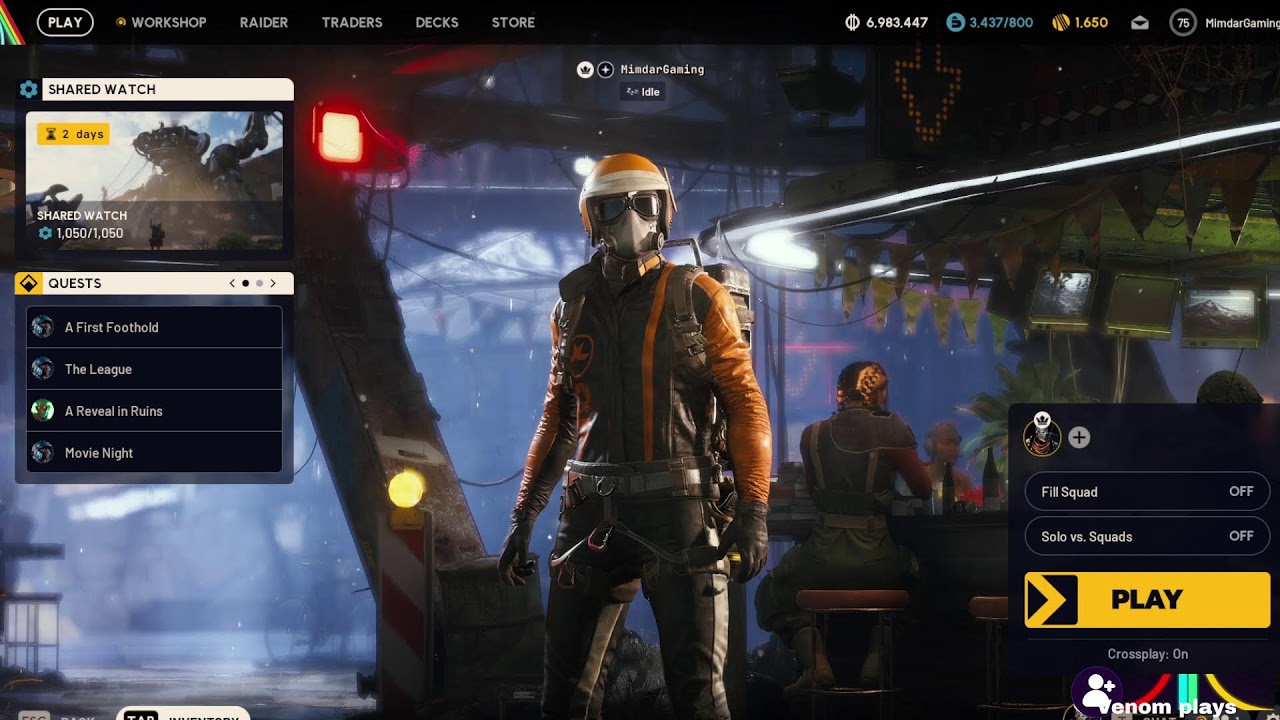Click the squad leader avatar in play panel
This screenshot has width=1280, height=720.
[1042, 436]
